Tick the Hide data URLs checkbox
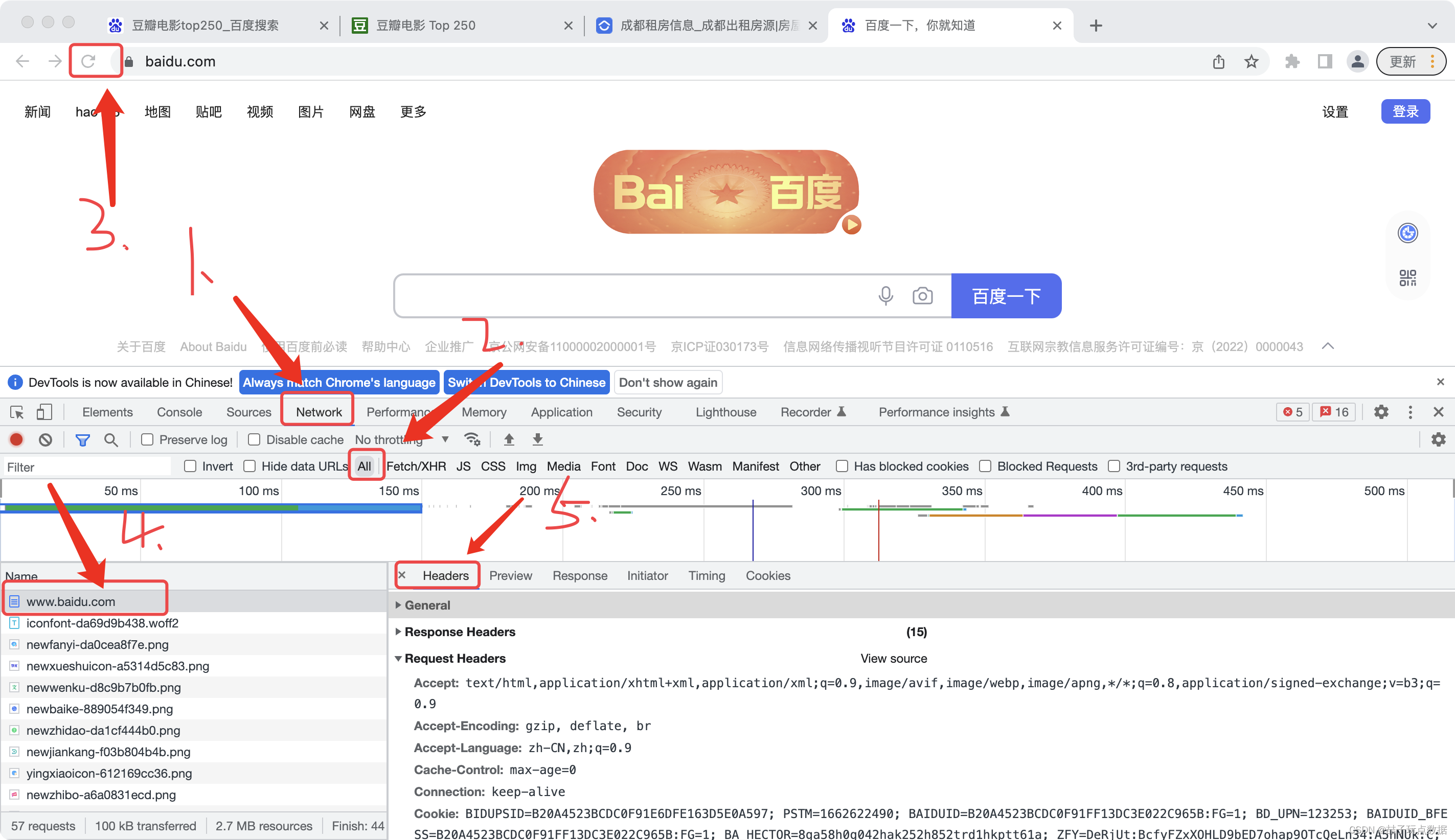 click(249, 466)
